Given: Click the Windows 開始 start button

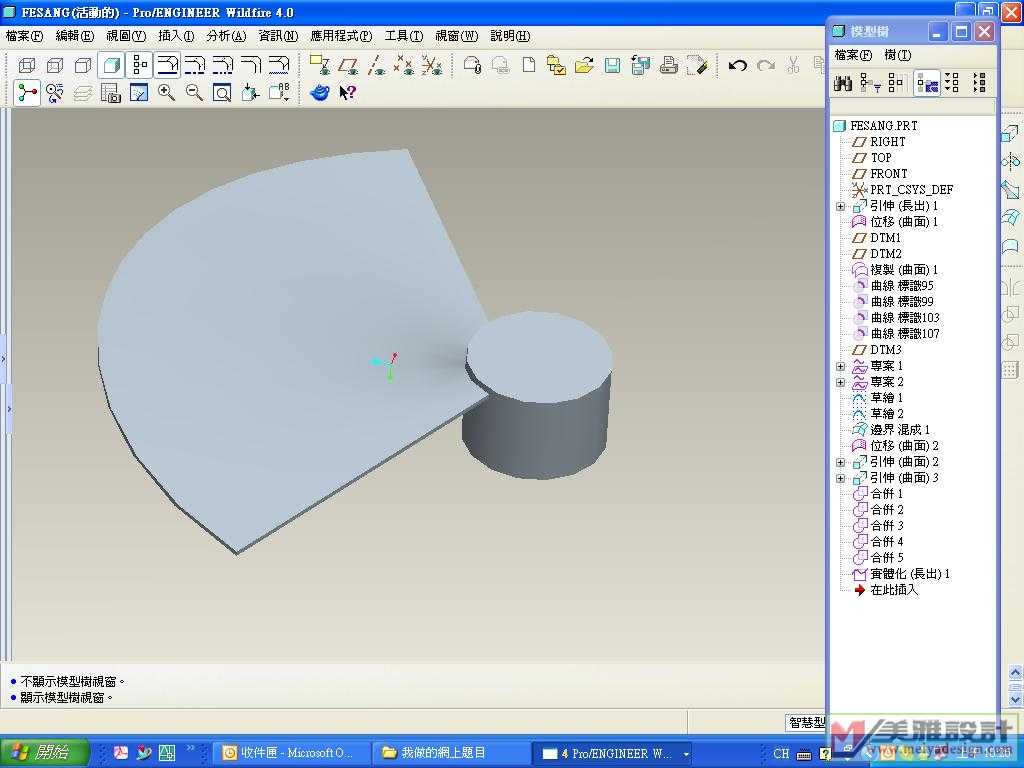Looking at the screenshot, I should pyautogui.click(x=44, y=753).
